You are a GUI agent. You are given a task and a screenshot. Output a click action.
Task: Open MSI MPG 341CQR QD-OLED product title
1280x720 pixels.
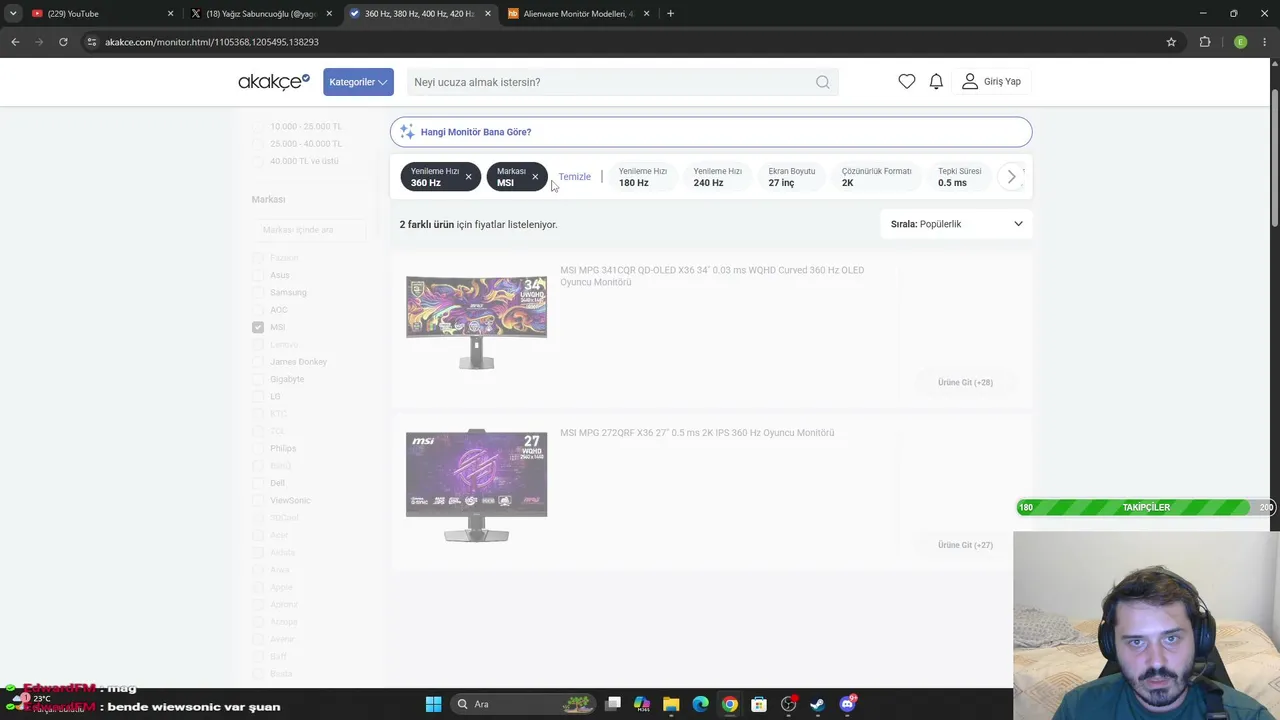712,276
